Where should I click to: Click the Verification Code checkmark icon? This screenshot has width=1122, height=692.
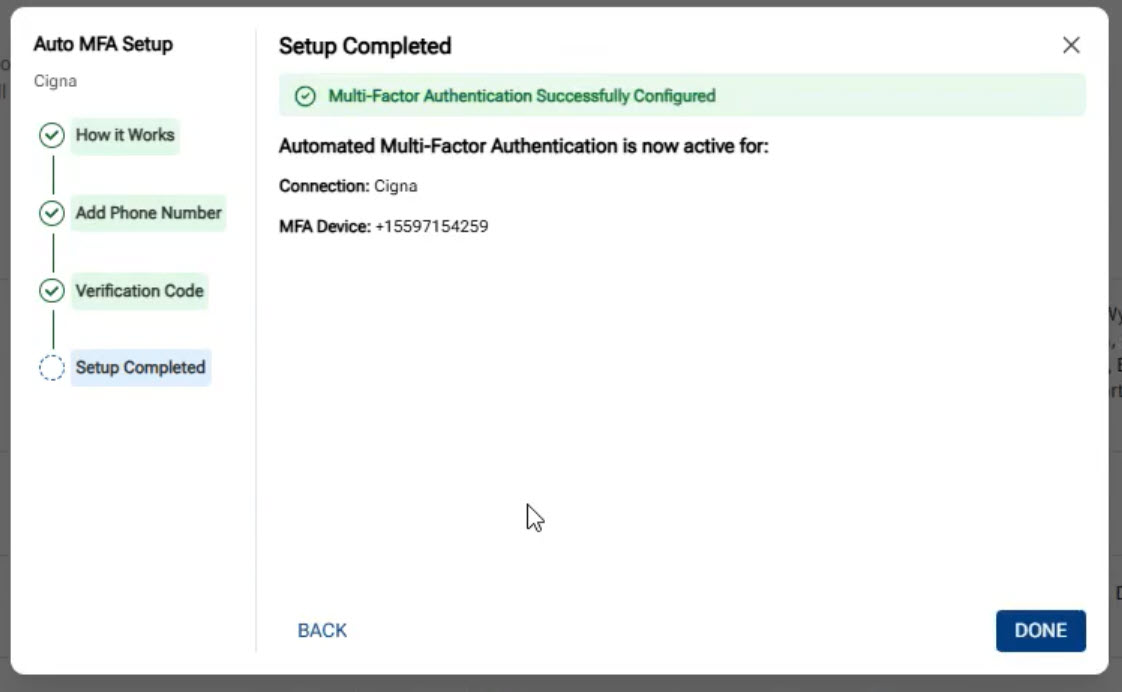click(x=52, y=291)
